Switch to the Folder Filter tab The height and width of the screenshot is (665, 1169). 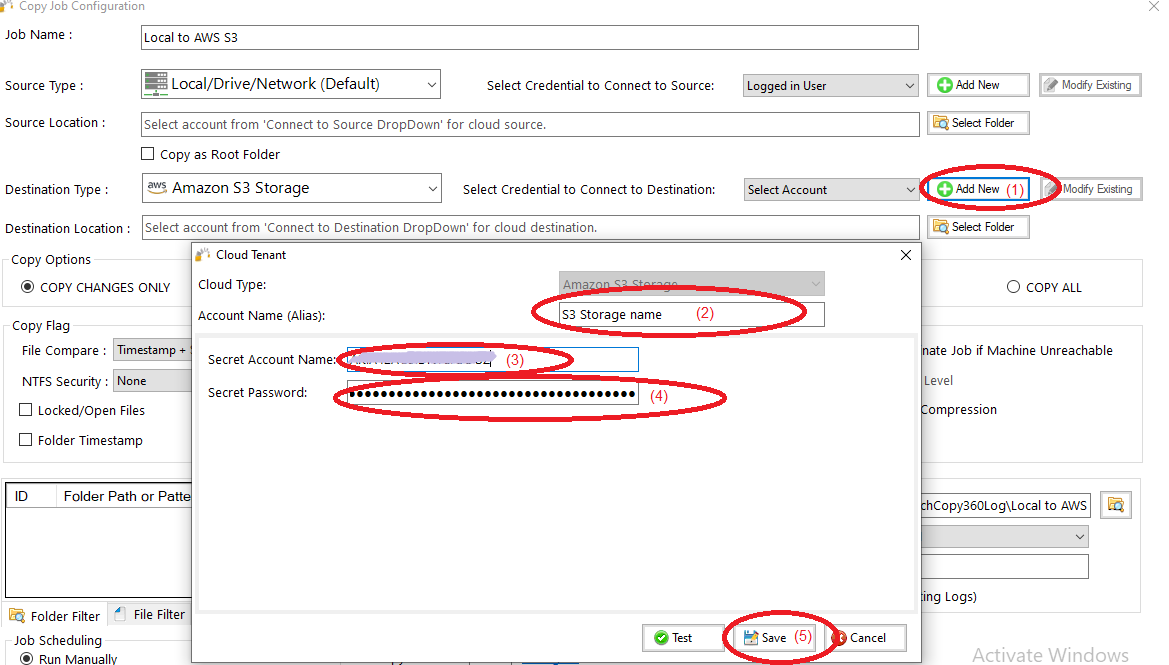[x=55, y=616]
